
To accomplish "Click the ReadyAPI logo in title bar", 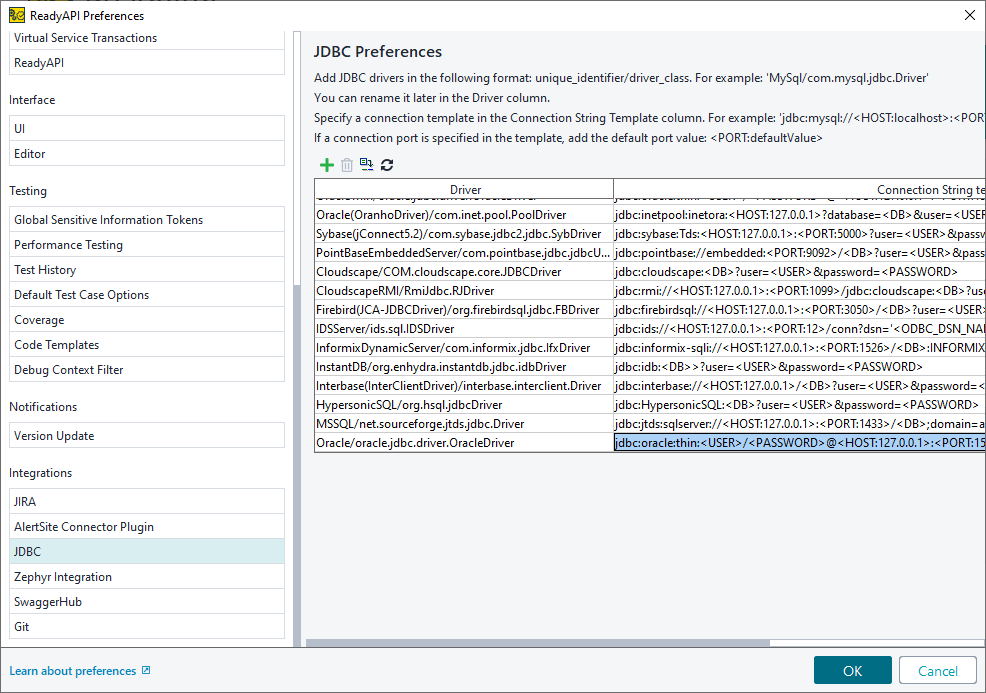I will point(17,15).
